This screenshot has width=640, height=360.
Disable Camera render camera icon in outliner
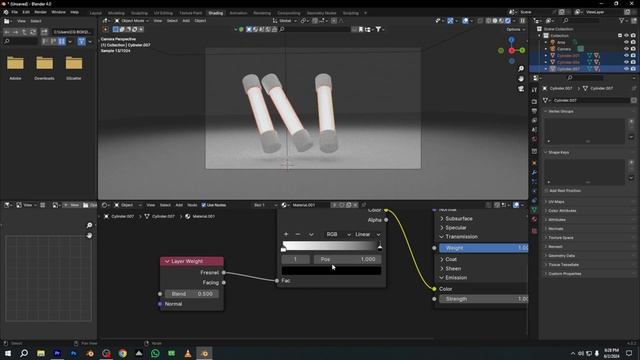pos(633,49)
